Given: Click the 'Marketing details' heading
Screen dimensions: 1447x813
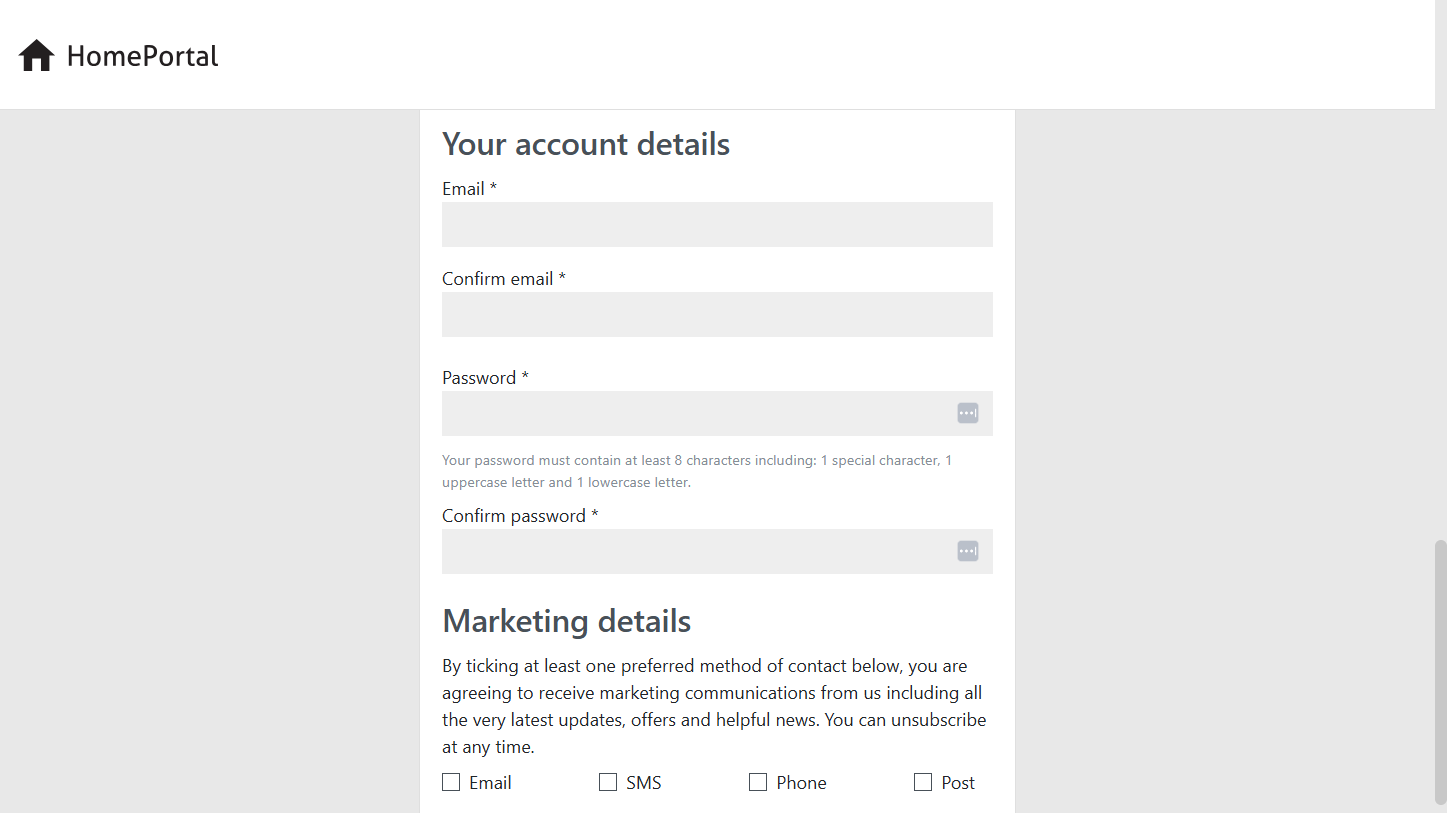Looking at the screenshot, I should click(x=566, y=621).
